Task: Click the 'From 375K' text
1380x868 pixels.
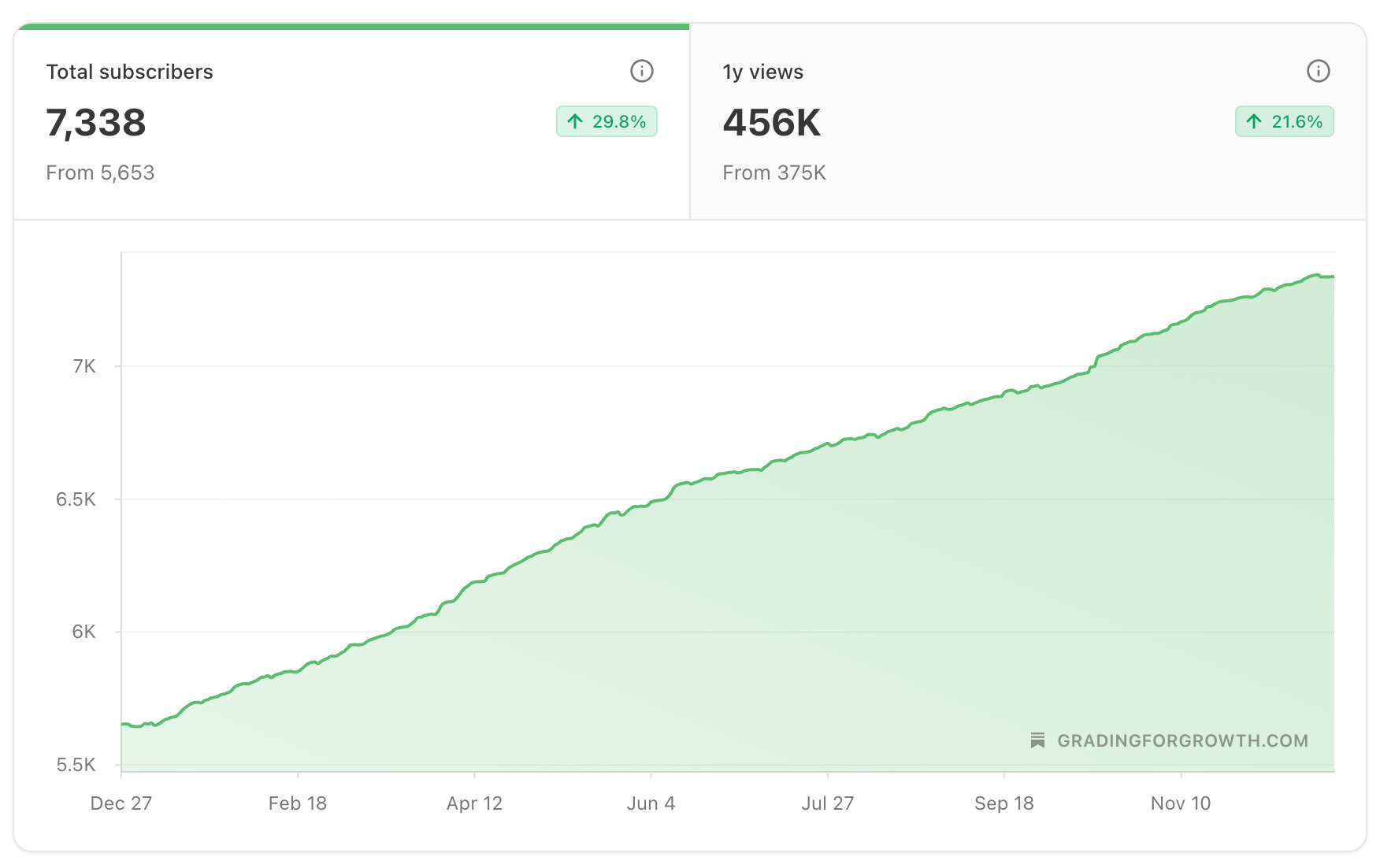Action: point(774,172)
